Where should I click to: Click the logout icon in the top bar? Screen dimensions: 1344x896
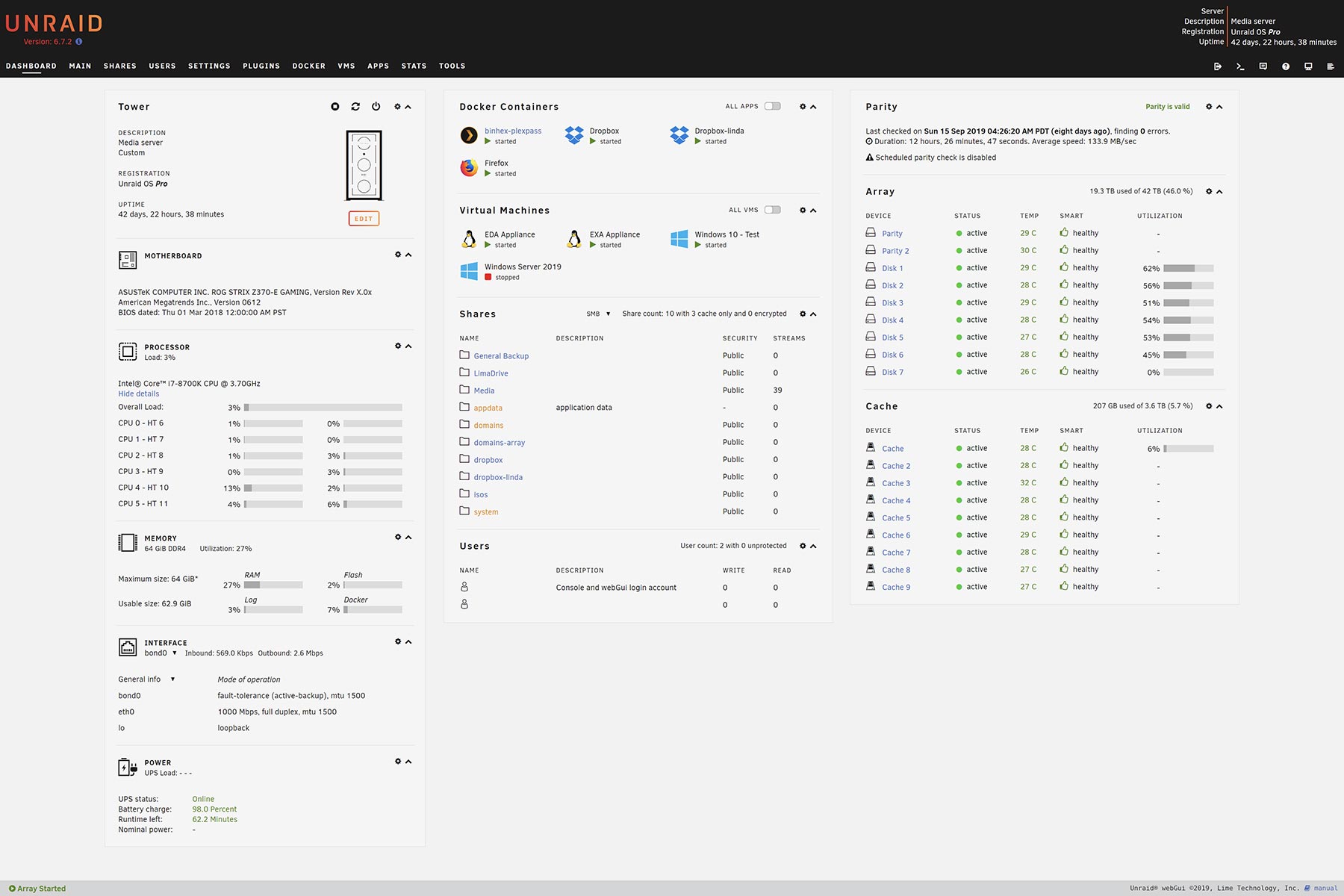(x=1218, y=66)
